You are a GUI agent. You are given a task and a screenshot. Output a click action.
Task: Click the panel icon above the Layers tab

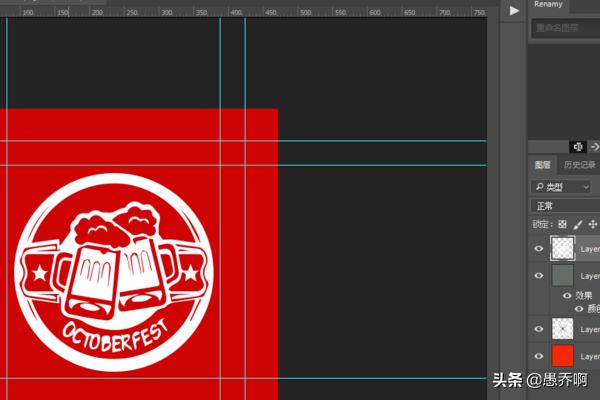pos(577,147)
